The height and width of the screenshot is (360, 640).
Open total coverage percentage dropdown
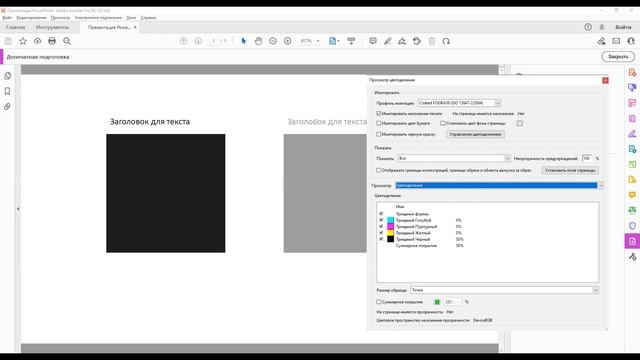[459, 302]
